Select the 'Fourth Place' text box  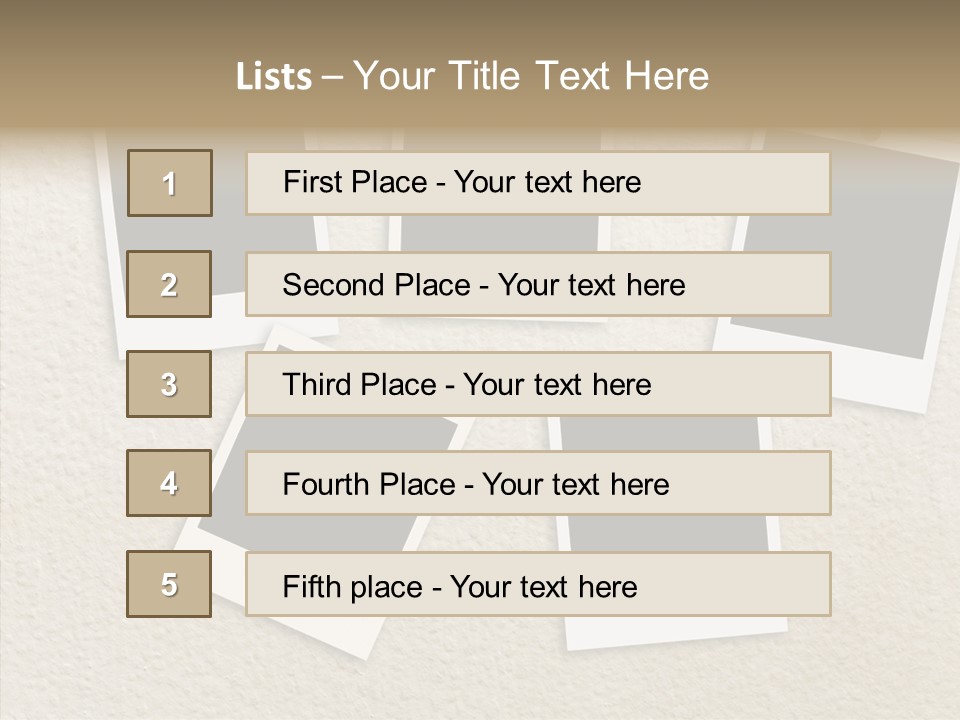point(538,483)
